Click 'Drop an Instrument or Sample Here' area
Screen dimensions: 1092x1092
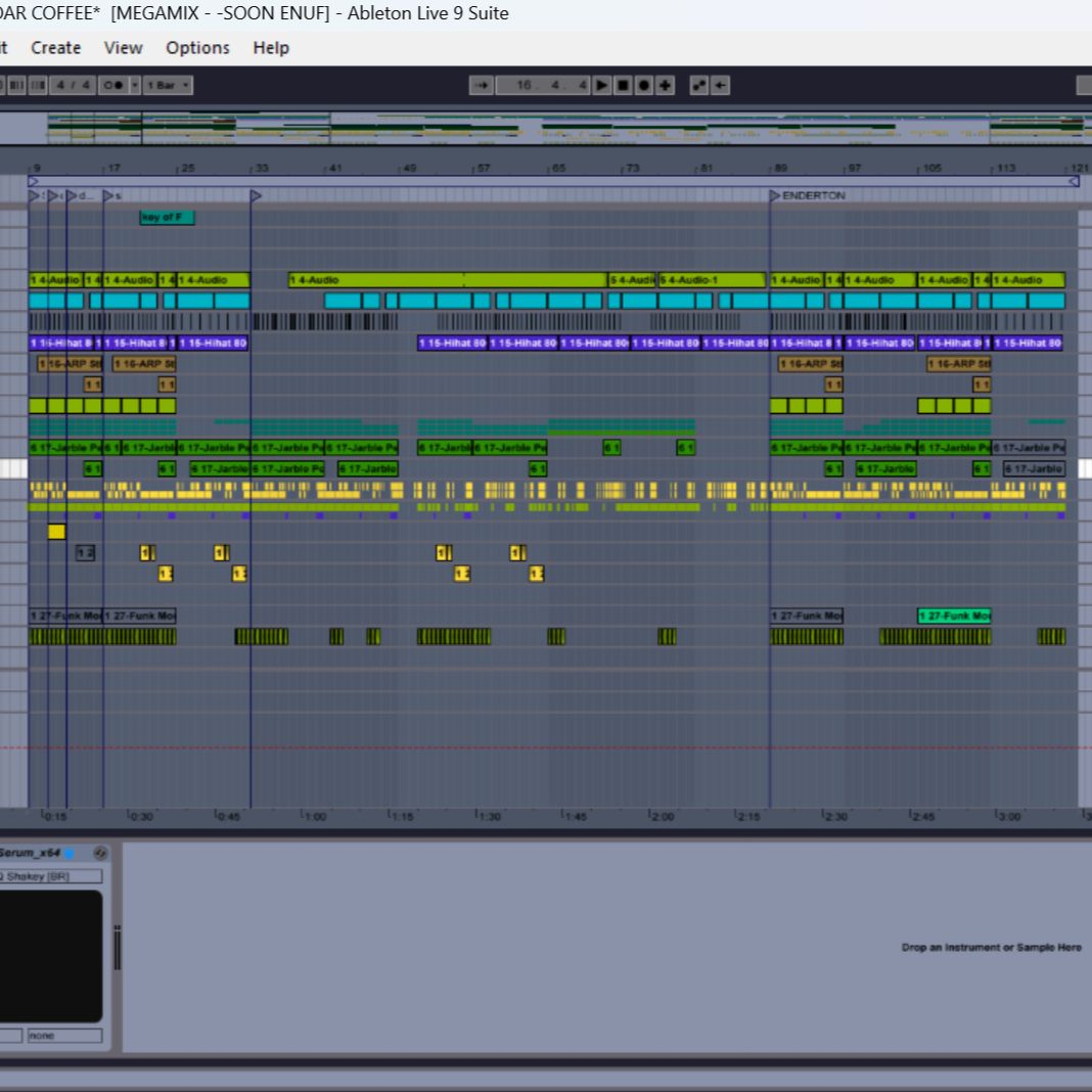(992, 947)
